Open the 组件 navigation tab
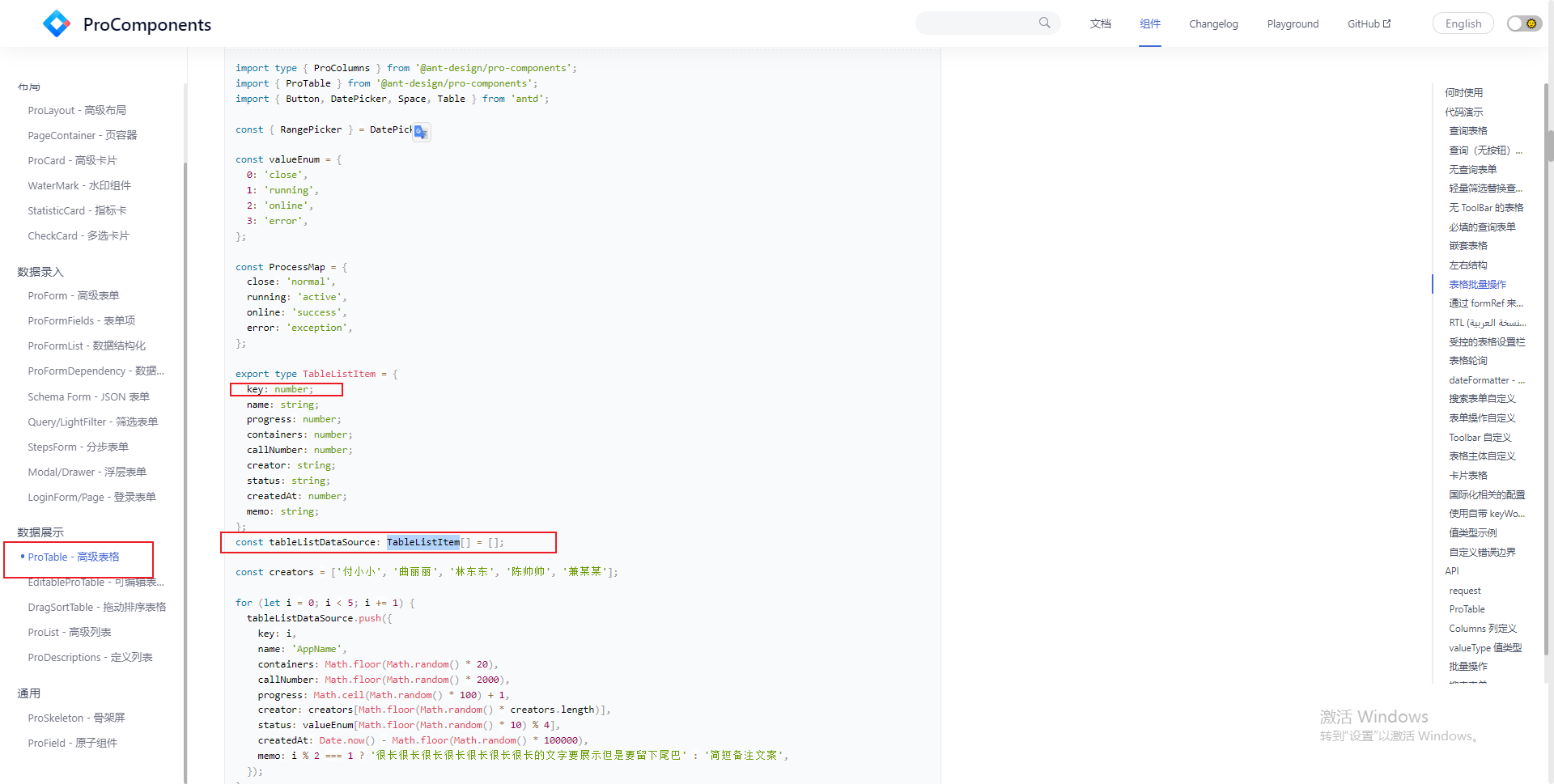This screenshot has height=784, width=1554. (x=1150, y=23)
